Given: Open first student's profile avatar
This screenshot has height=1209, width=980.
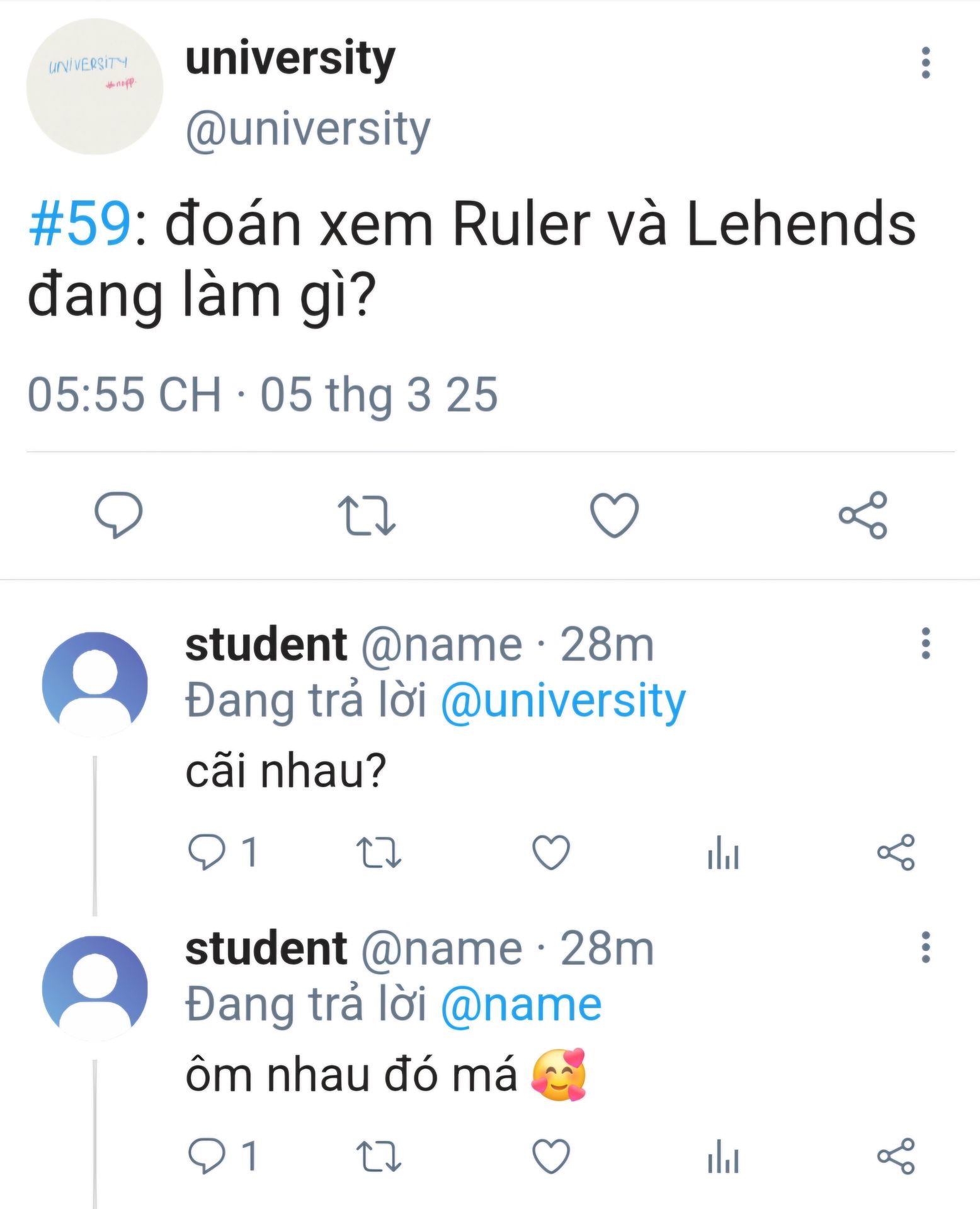Looking at the screenshot, I should [94, 684].
